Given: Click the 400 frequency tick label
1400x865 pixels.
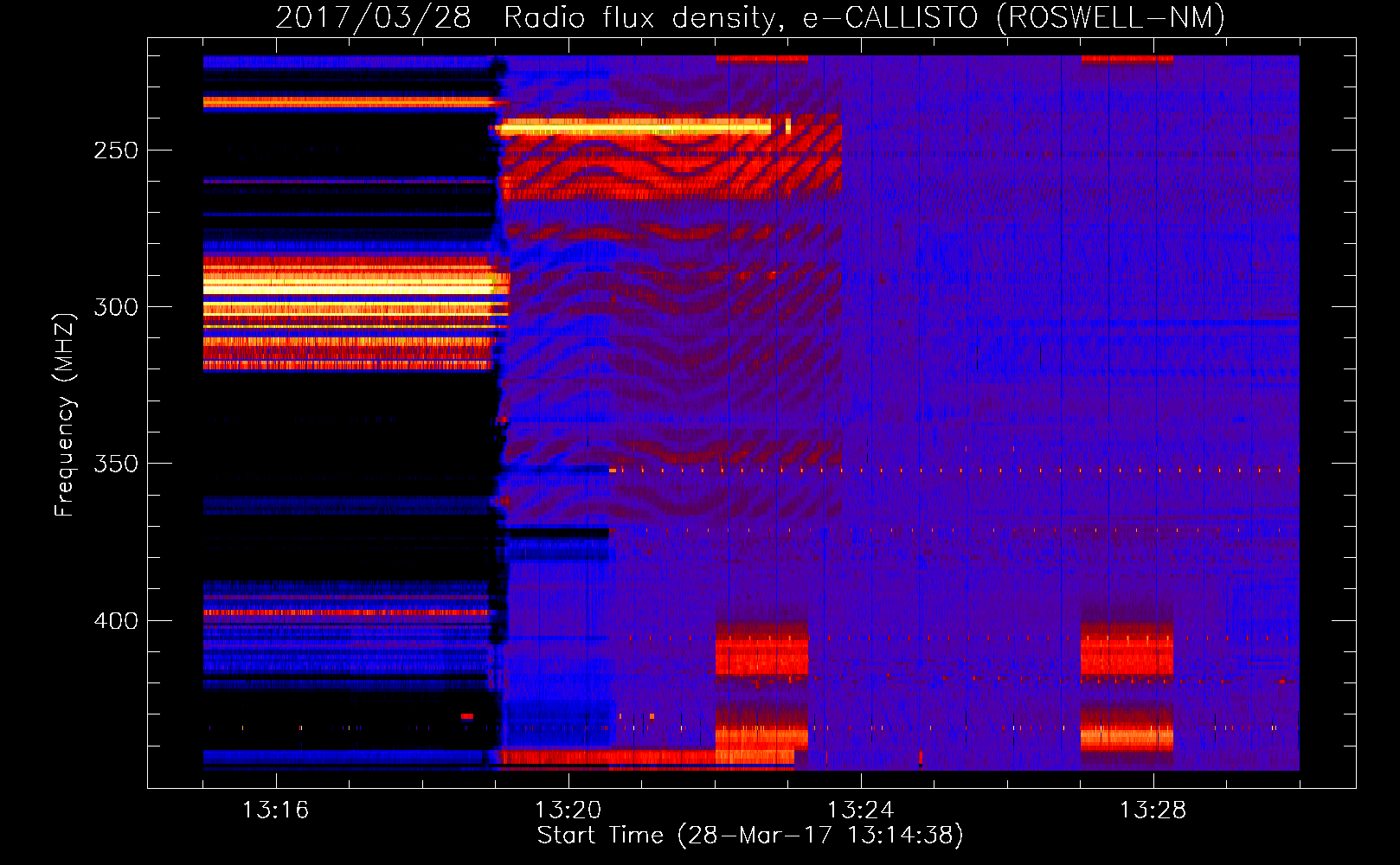Looking at the screenshot, I should click(x=116, y=621).
